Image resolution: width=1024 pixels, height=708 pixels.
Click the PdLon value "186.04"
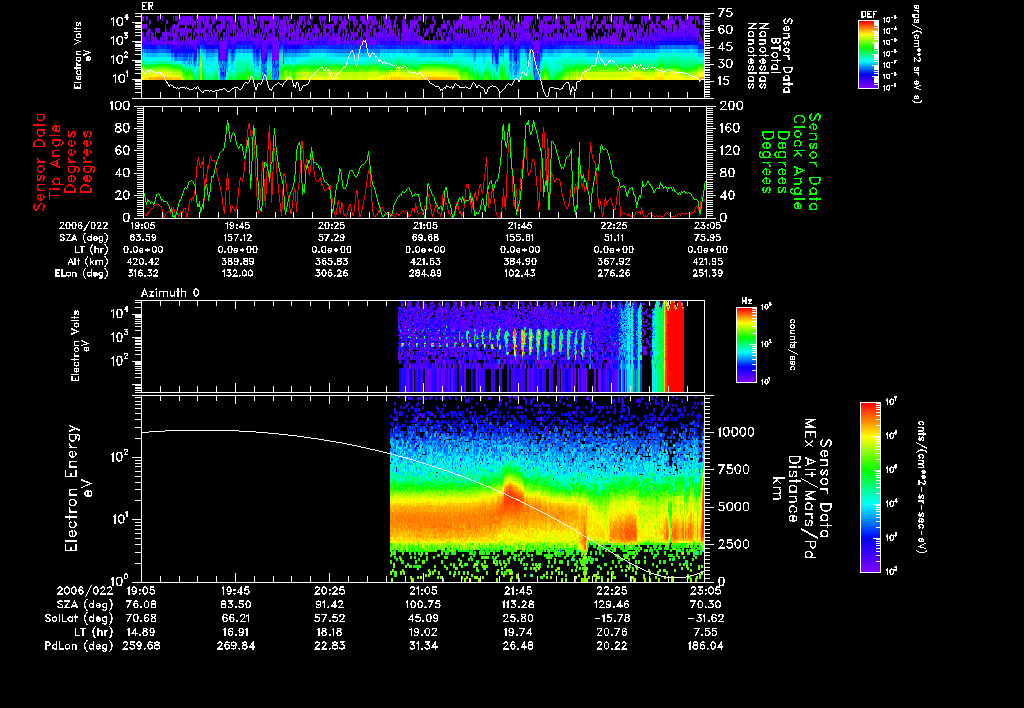click(706, 645)
